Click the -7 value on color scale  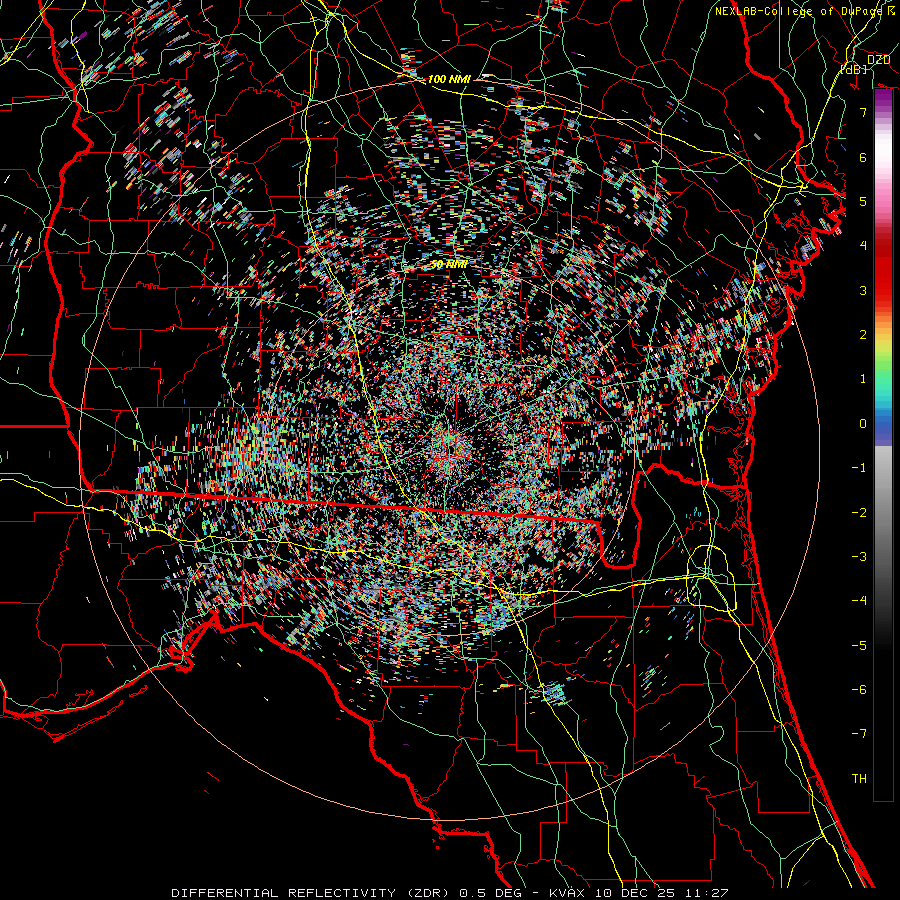point(859,734)
